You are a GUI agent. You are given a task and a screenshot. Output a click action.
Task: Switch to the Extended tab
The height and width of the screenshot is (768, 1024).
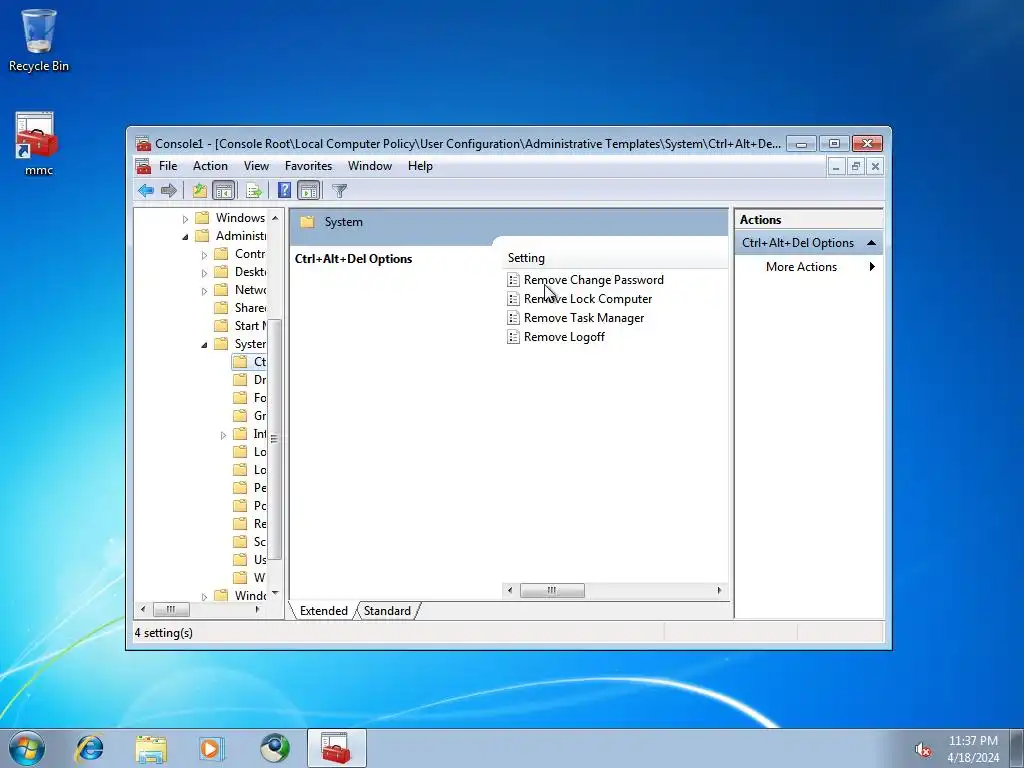(x=323, y=611)
